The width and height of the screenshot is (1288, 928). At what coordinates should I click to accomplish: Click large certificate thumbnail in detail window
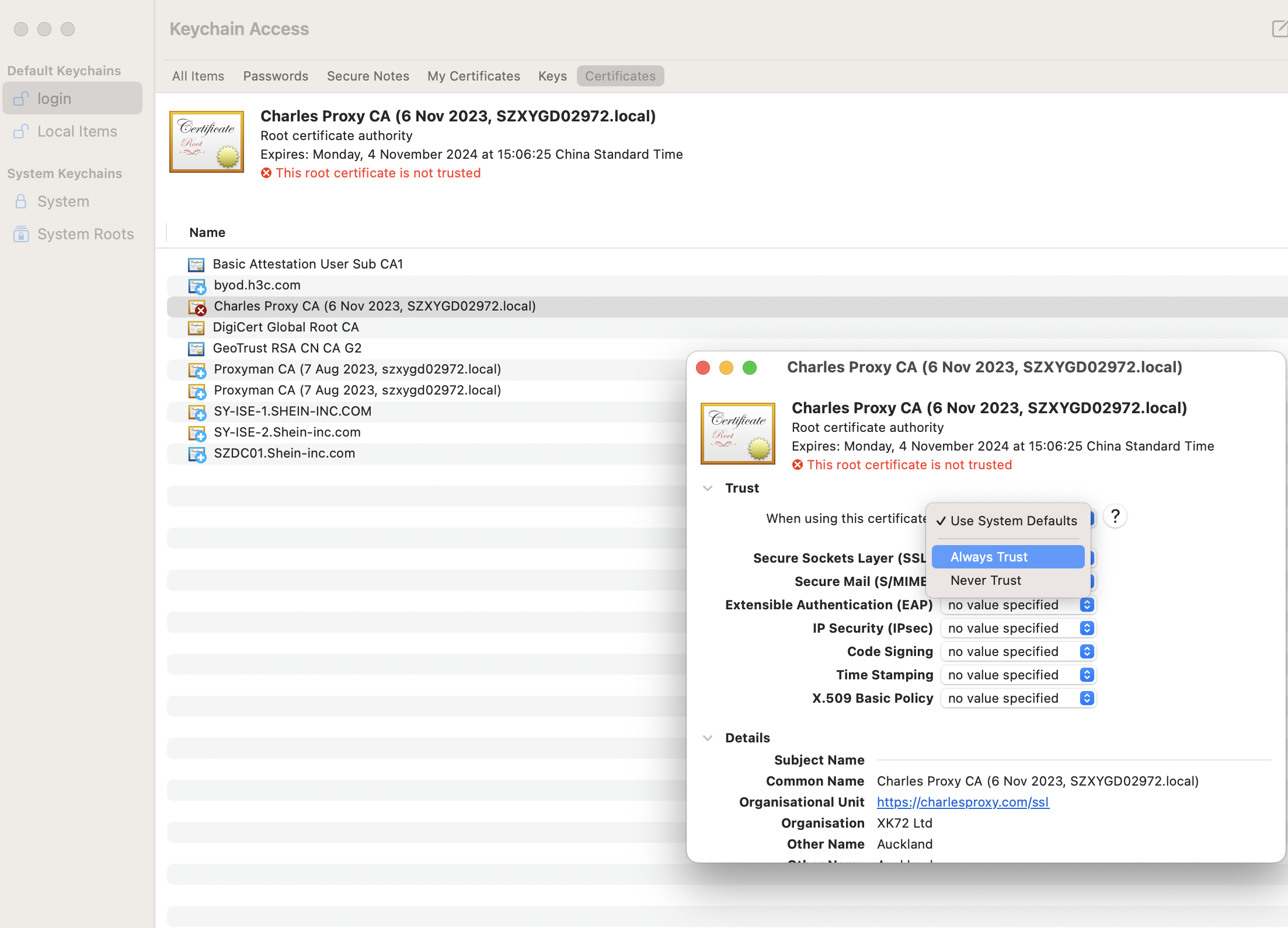737,433
